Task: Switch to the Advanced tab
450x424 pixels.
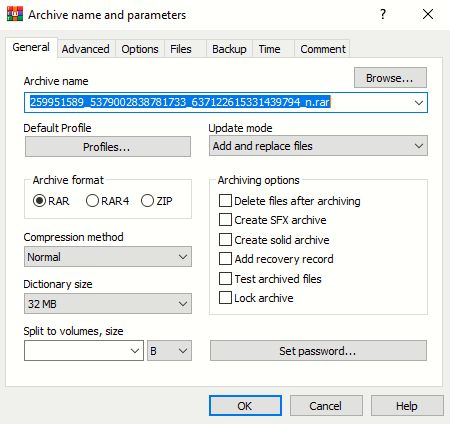Action: 85,49
